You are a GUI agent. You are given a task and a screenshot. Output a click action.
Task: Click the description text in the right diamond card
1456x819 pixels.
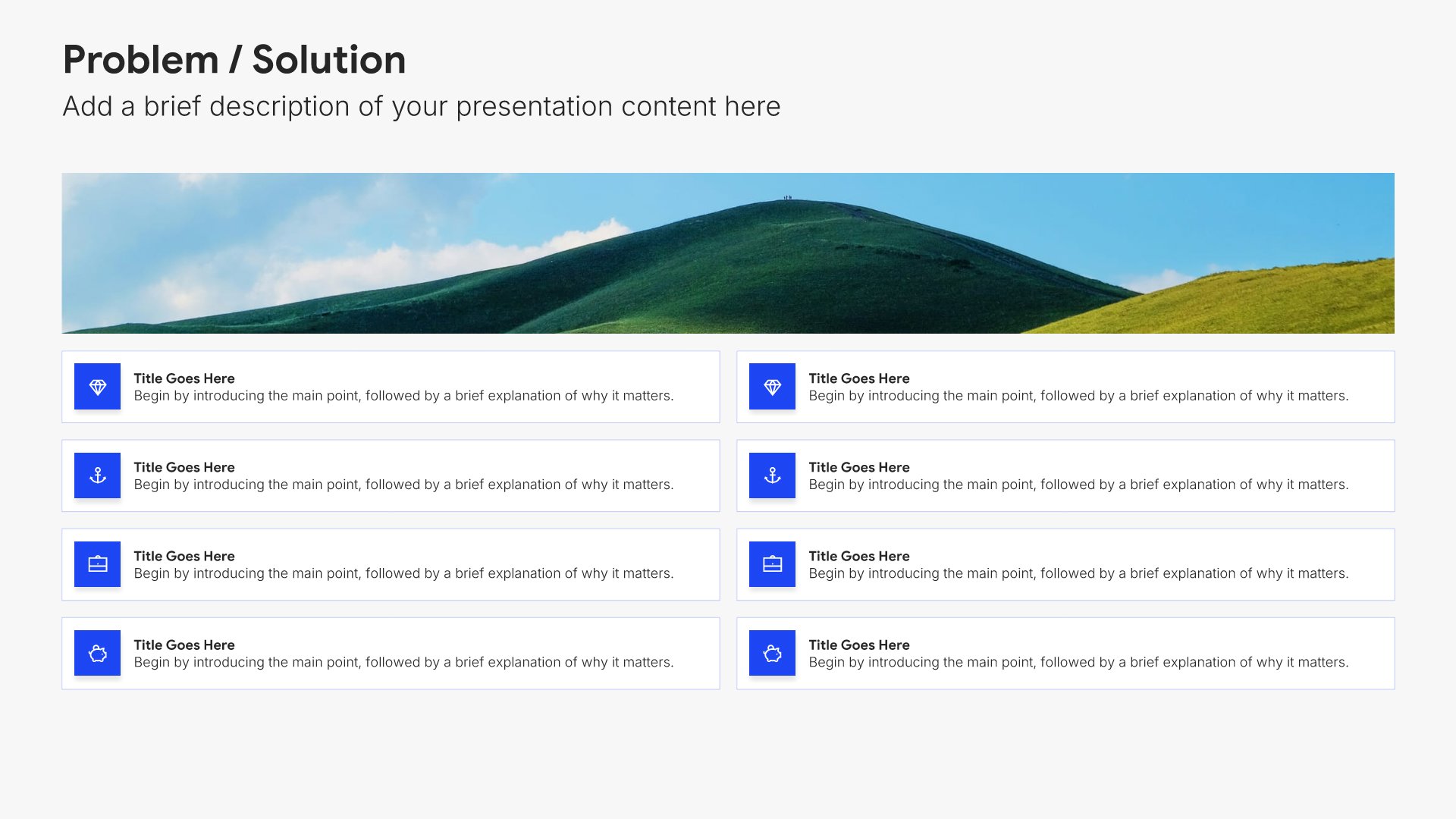pyautogui.click(x=1078, y=396)
